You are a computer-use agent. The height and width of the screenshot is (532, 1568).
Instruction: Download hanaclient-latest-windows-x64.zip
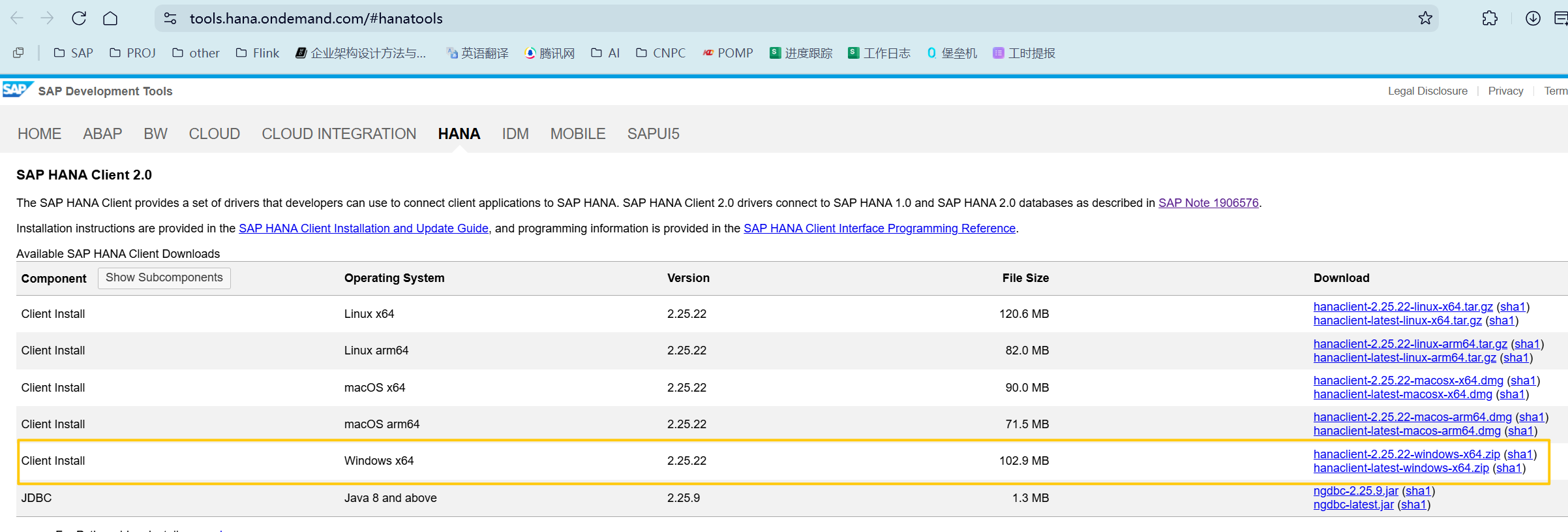pos(1401,468)
